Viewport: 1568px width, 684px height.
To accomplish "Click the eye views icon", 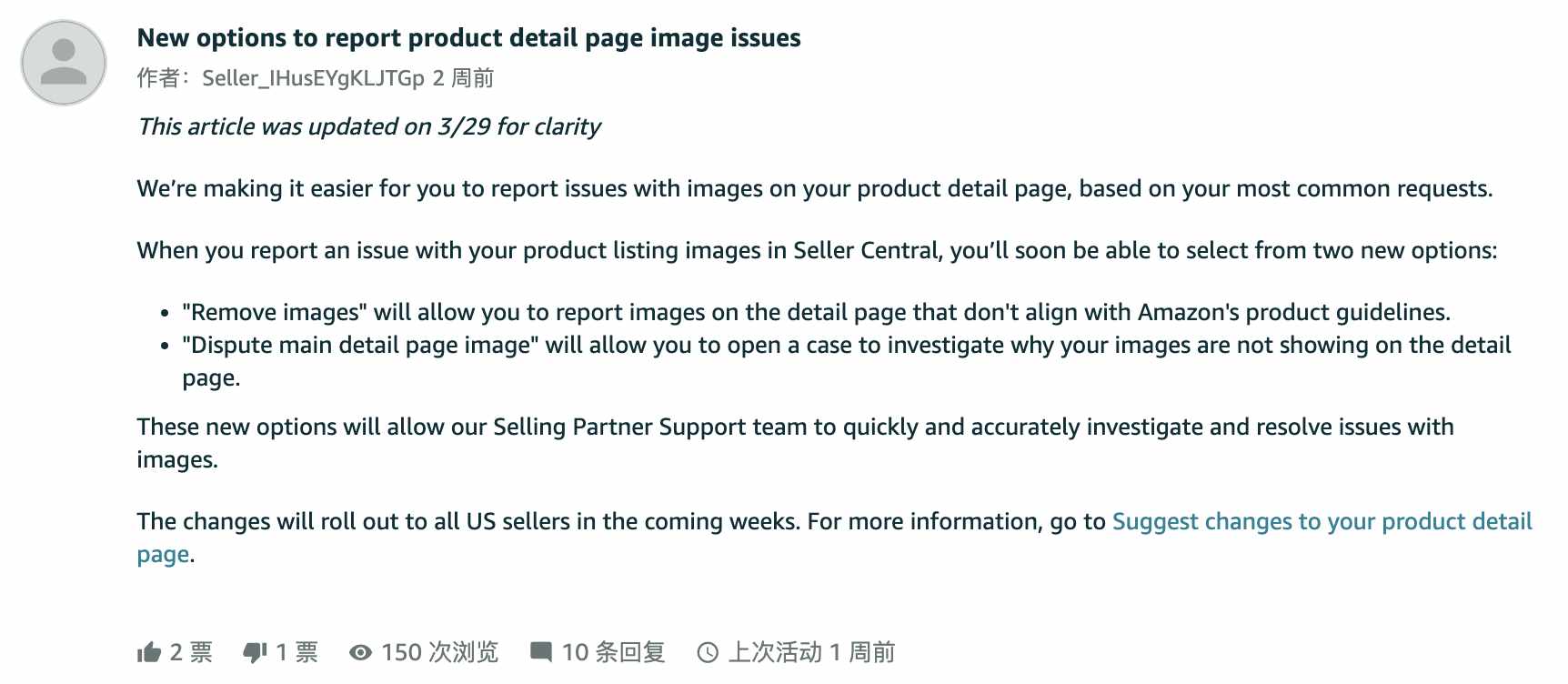I will [361, 652].
